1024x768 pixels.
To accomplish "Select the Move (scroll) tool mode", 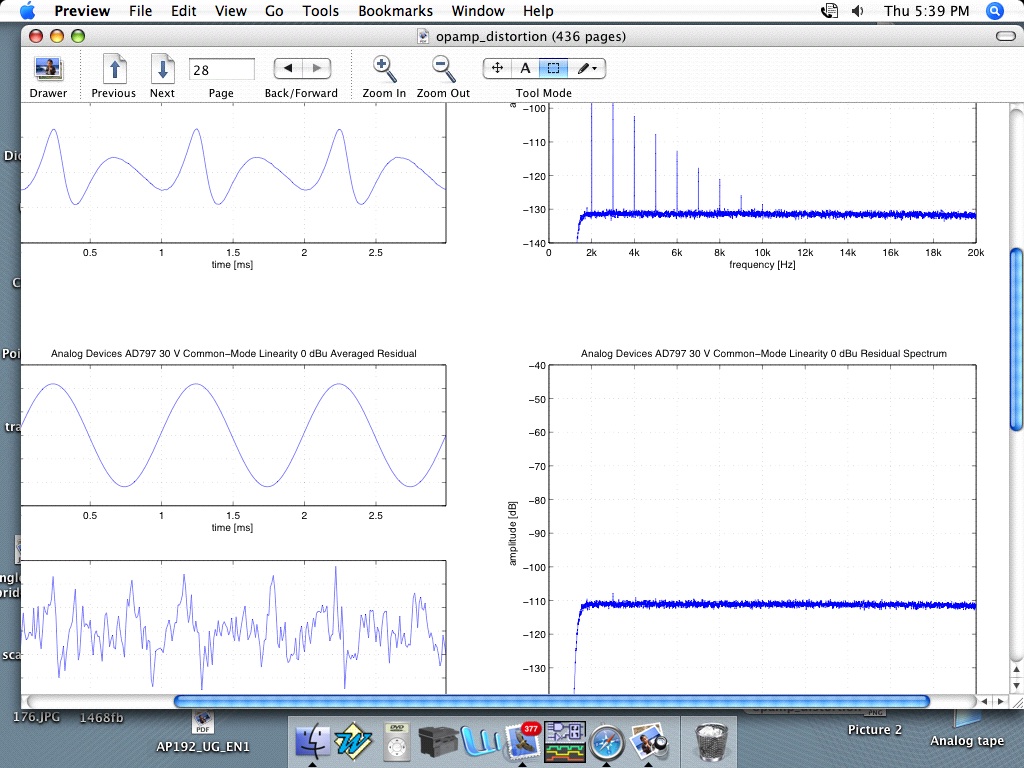I will [497, 68].
